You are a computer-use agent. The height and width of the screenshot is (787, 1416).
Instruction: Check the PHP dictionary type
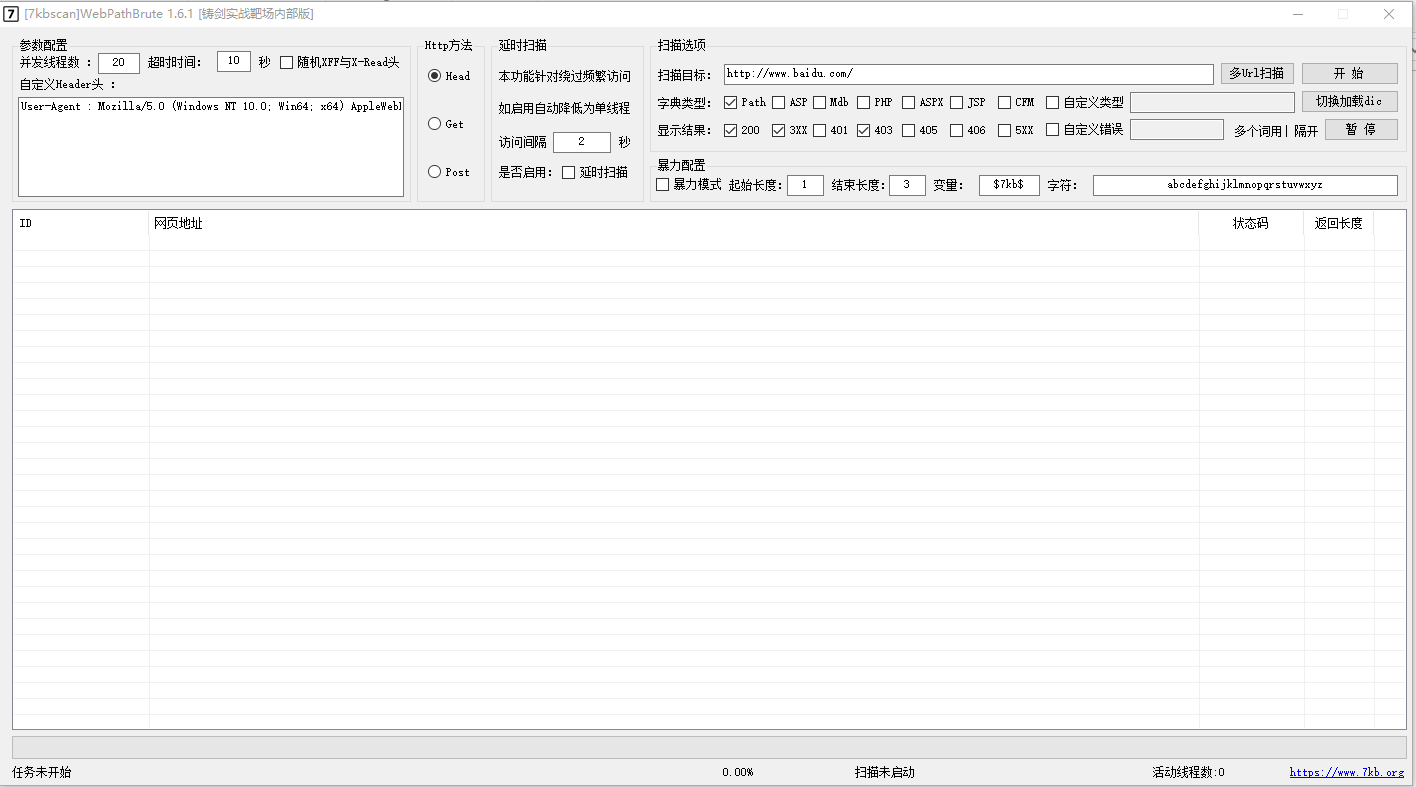[863, 102]
